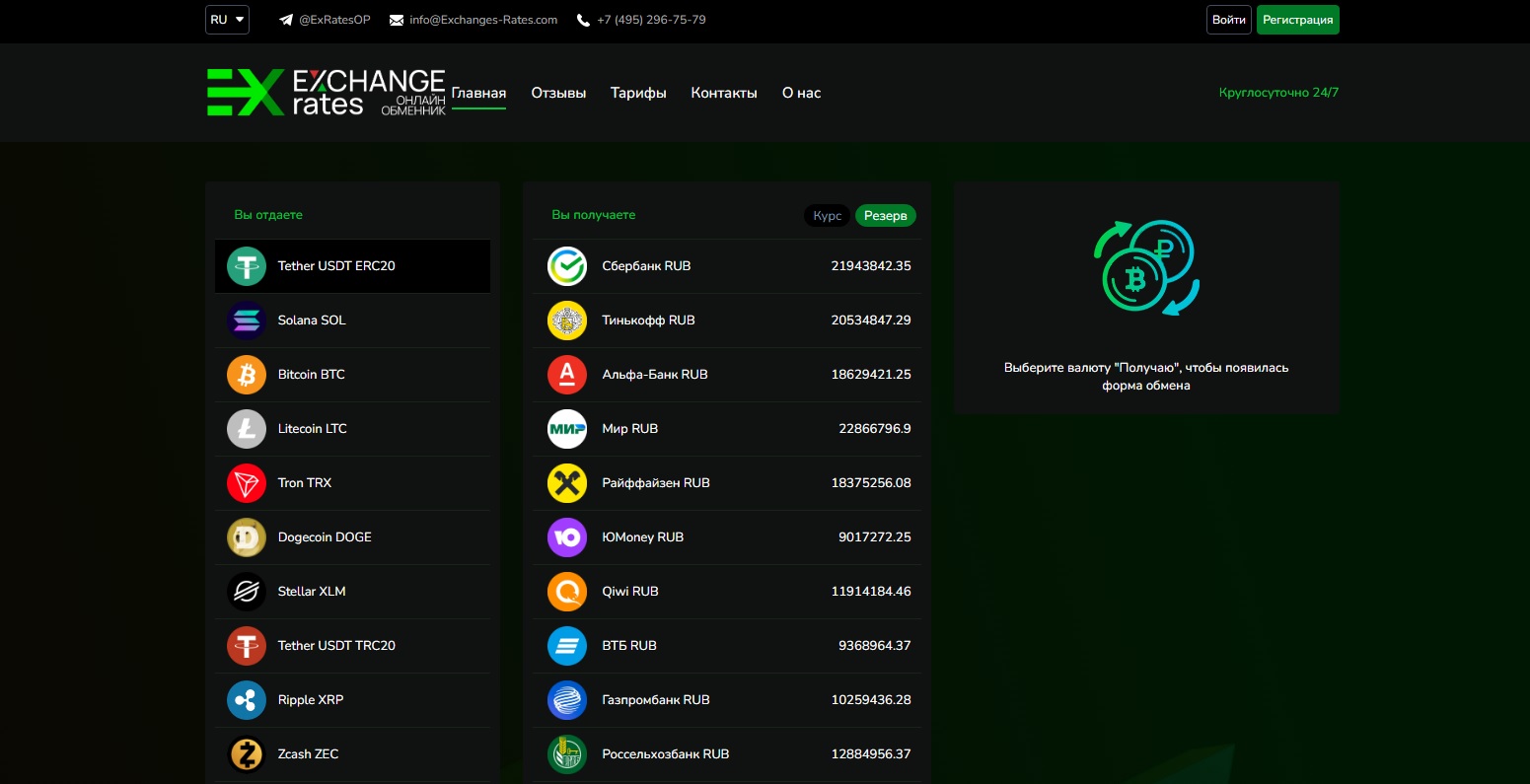Viewport: 1530px width, 784px height.
Task: Choose Тинькофф RUB label to receive
Action: (648, 321)
